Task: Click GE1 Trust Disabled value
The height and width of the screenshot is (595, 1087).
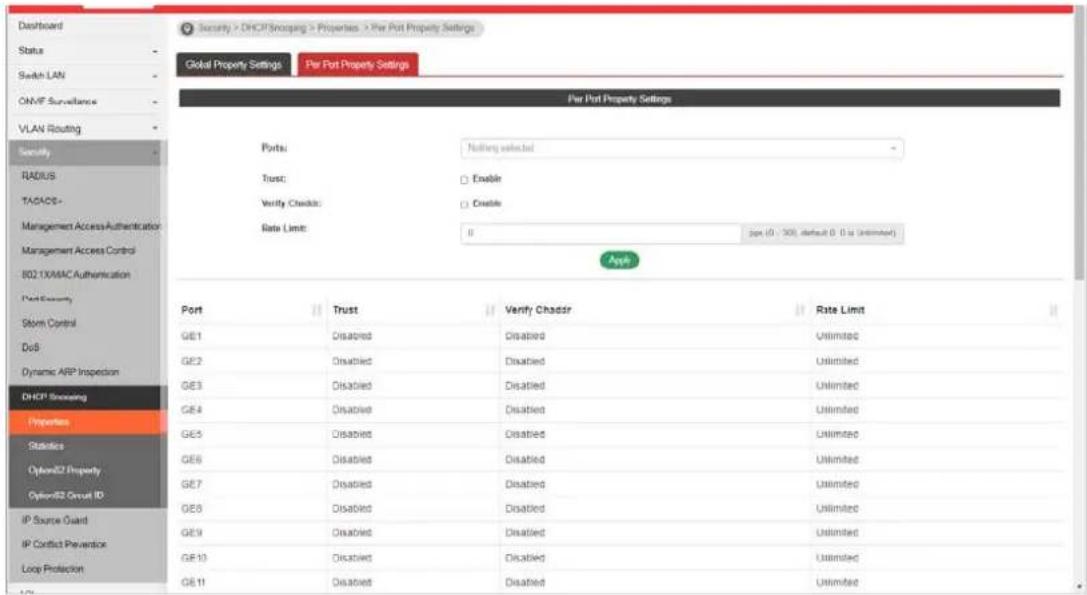Action: coord(351,336)
